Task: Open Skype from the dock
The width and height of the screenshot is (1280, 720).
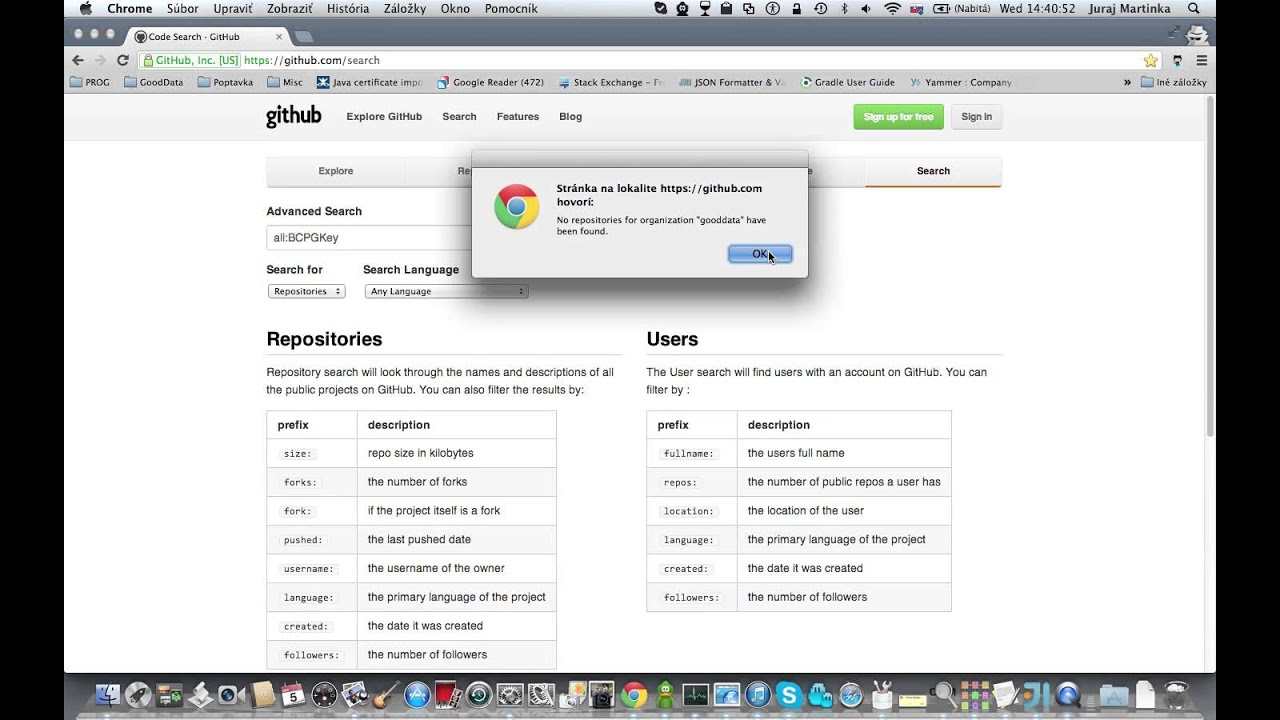Action: click(789, 694)
